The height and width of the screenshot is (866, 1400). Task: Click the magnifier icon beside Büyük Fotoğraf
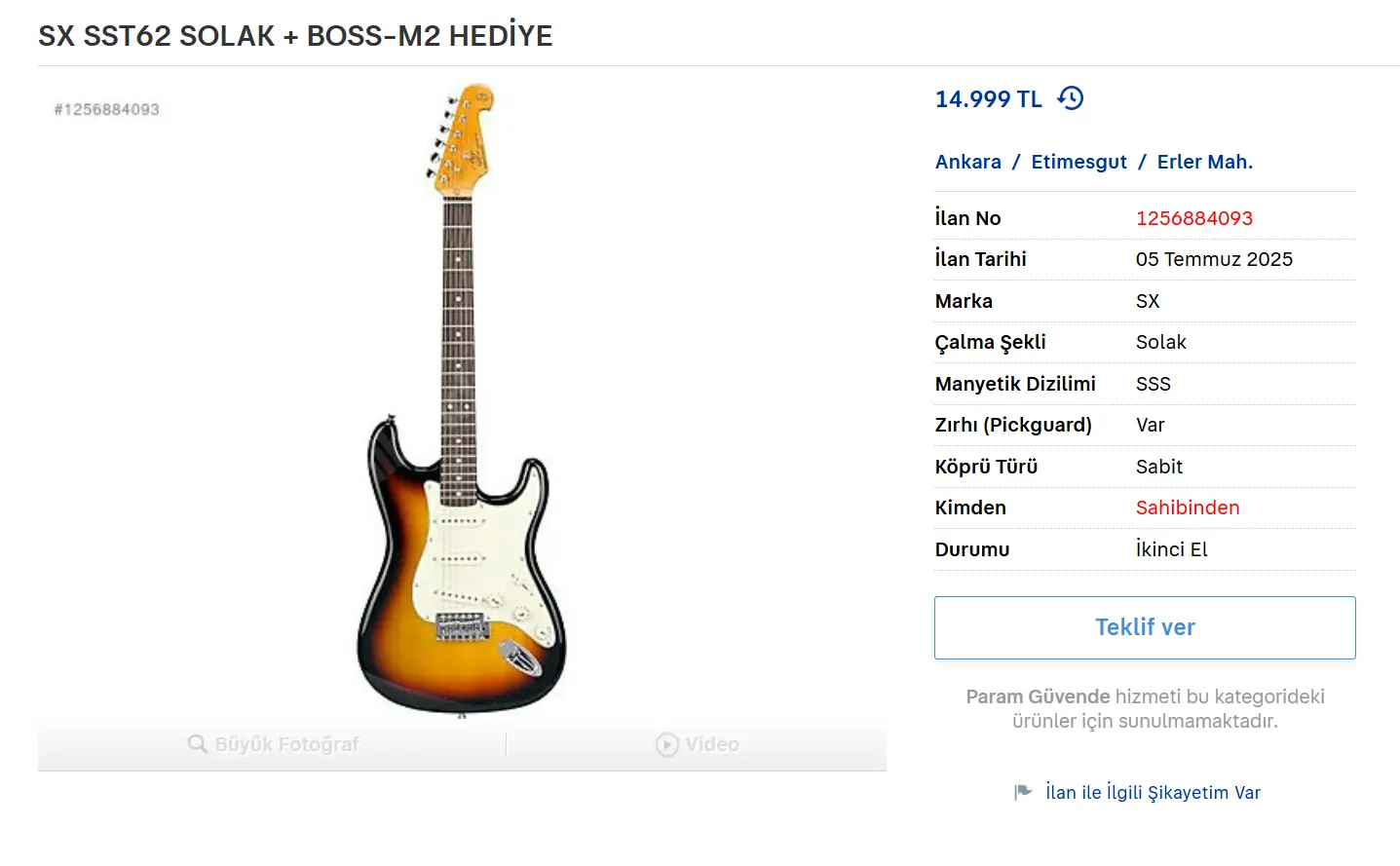coord(198,744)
